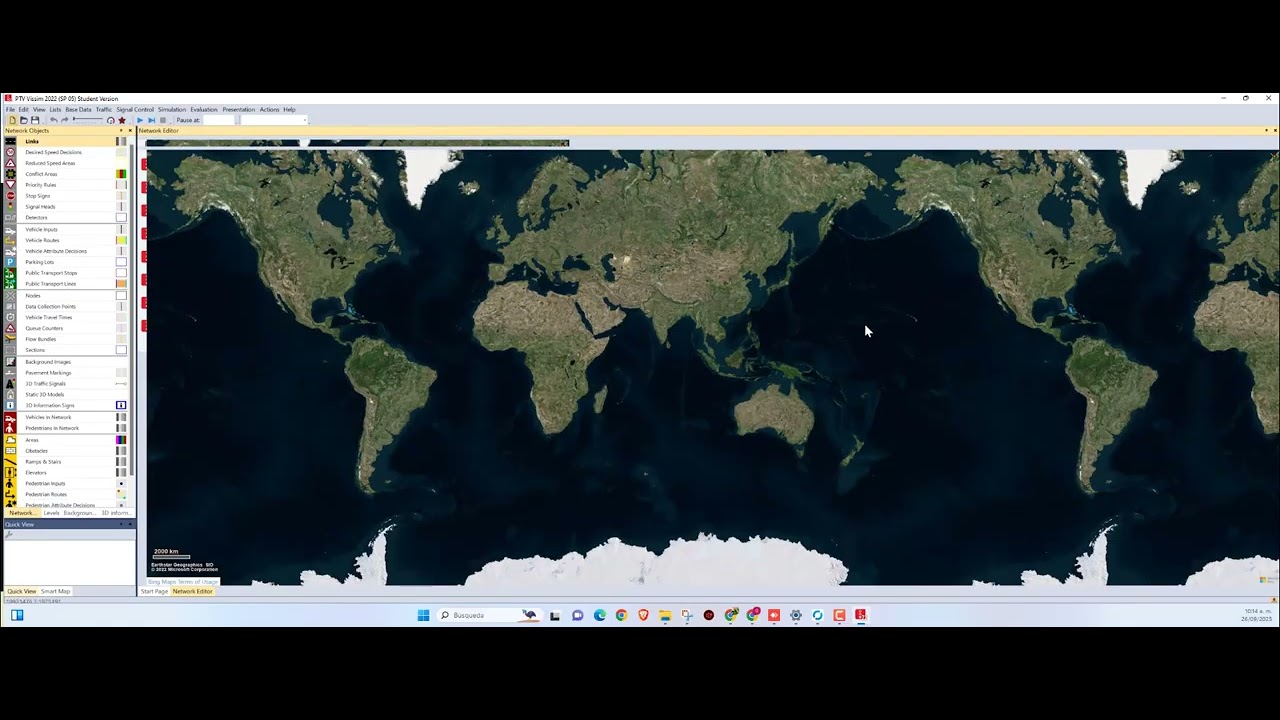Open the Signal Control menu
Viewport: 1280px width, 720px height.
tap(135, 109)
